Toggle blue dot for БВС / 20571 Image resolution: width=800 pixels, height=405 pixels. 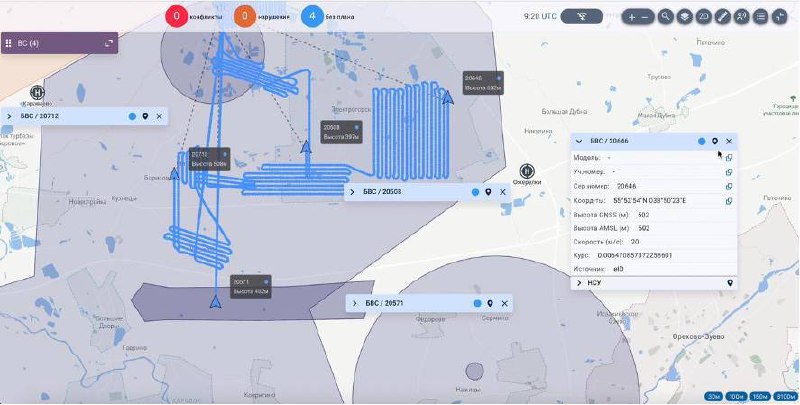coord(478,303)
